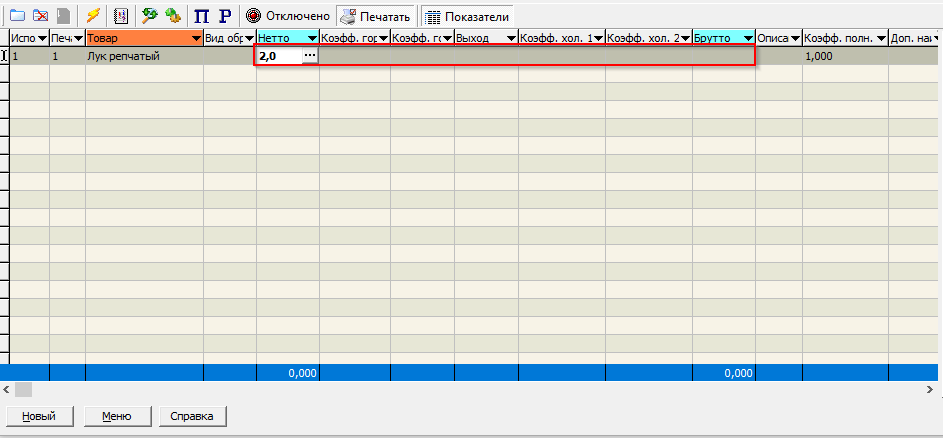Image resolution: width=943 pixels, height=438 pixels.
Task: Click the ellipsis button in Нетто cell
Action: click(310, 57)
